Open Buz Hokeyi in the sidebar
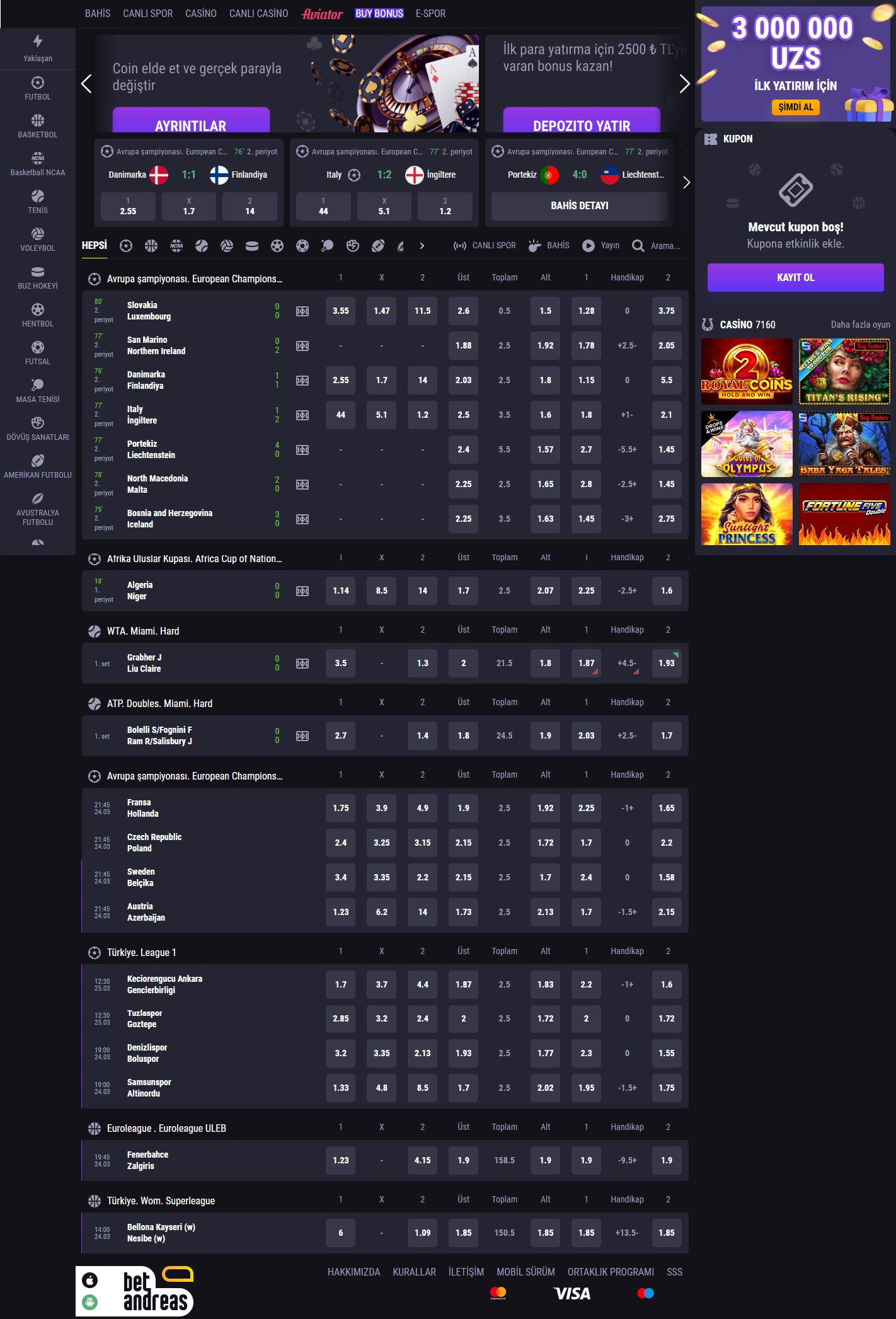Image resolution: width=896 pixels, height=1319 pixels. [38, 277]
